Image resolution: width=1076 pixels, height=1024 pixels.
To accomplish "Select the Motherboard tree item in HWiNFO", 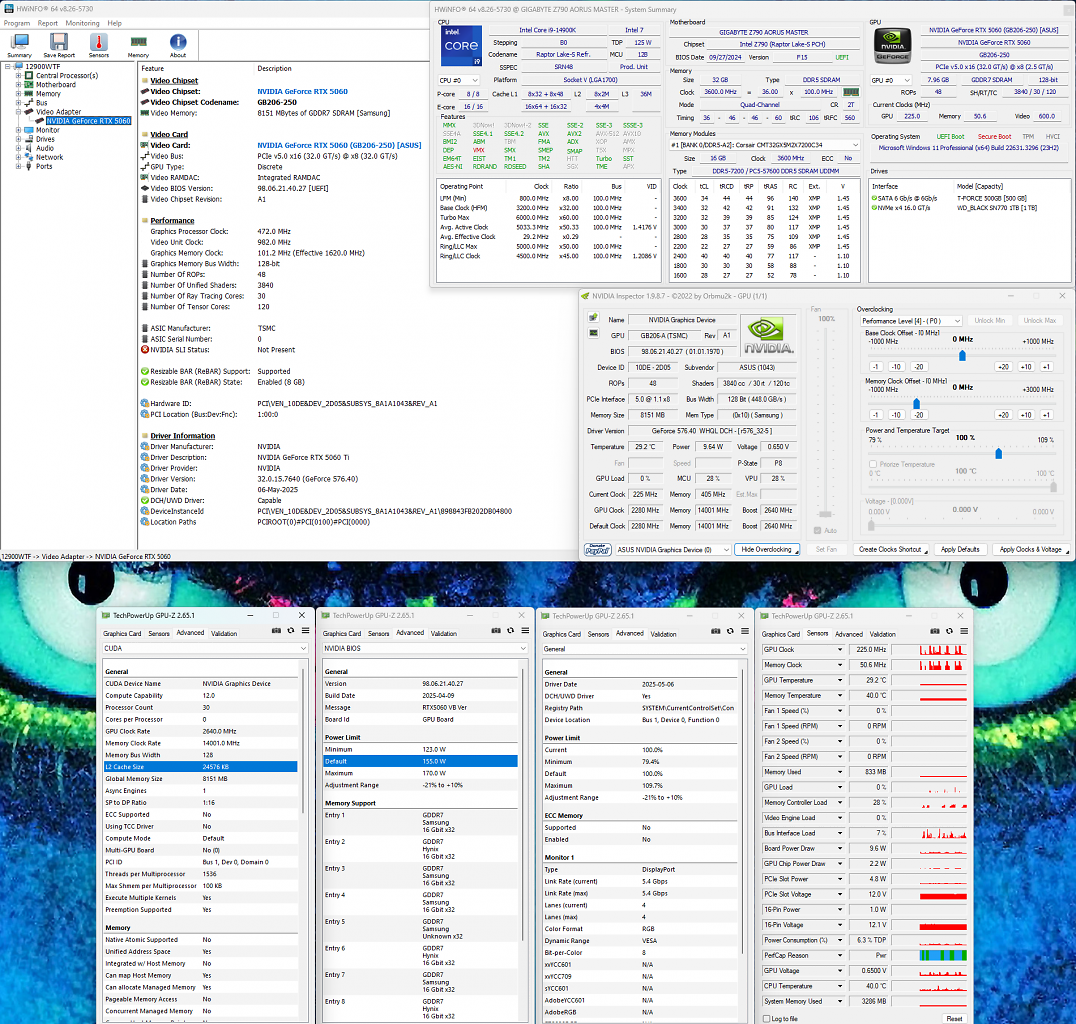I will point(56,85).
